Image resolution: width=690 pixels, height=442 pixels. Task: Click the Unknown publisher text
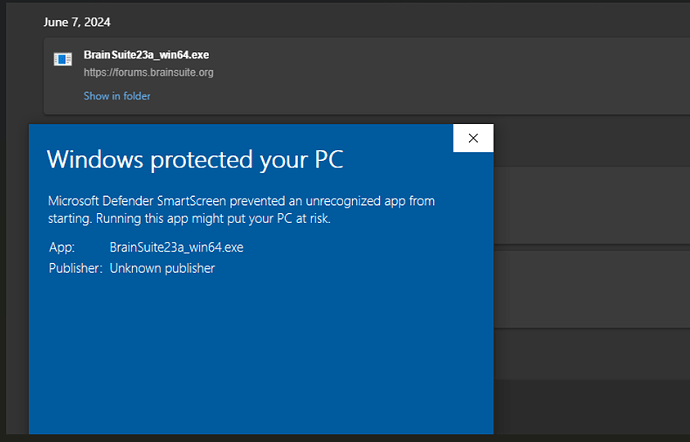point(162,268)
